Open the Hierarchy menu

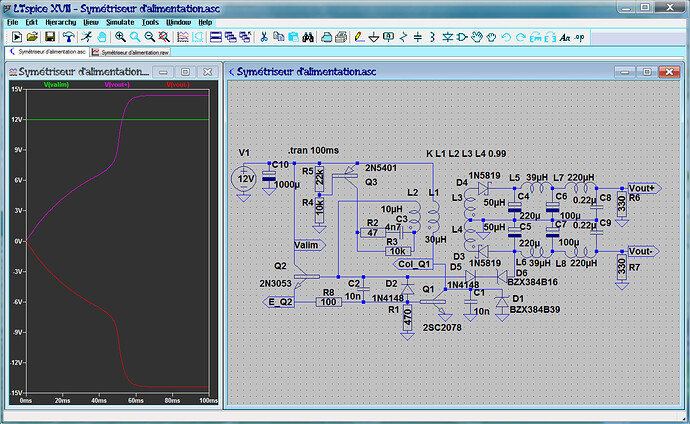tap(61, 21)
